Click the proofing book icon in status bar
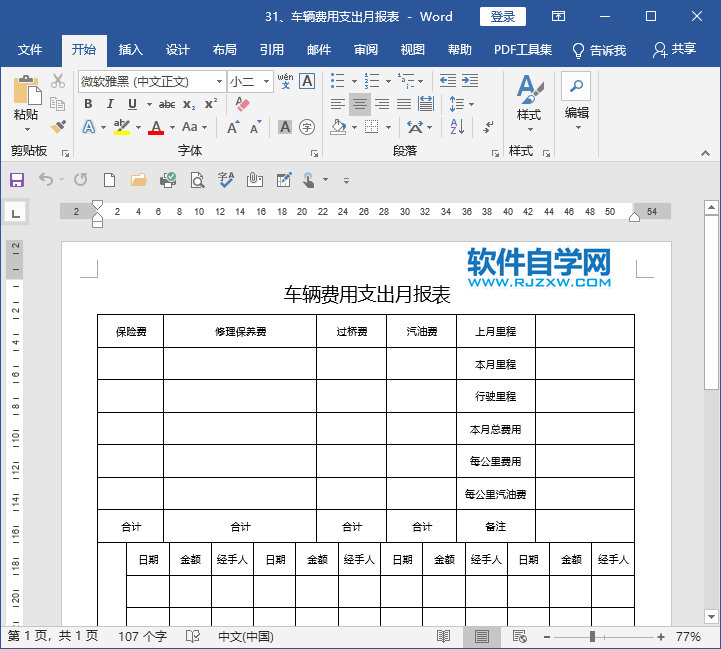The image size is (721, 649). 193,637
